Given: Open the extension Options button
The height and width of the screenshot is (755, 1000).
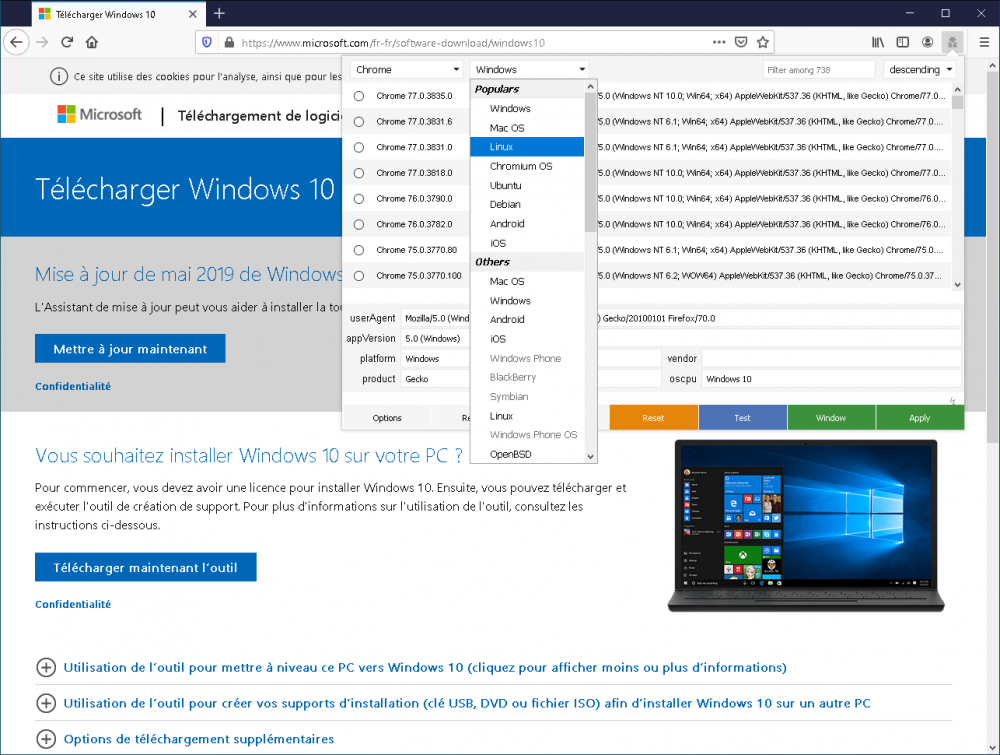Looking at the screenshot, I should pos(387,418).
